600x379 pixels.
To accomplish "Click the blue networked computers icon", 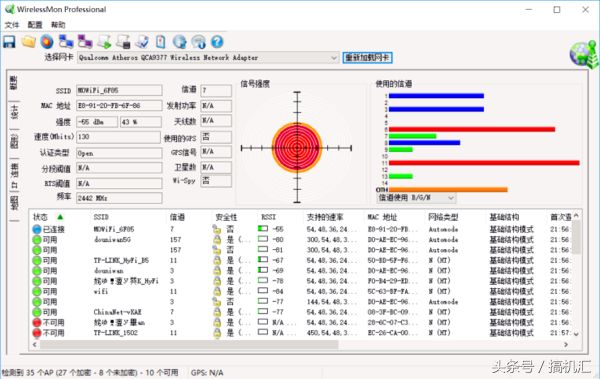I will point(66,41).
